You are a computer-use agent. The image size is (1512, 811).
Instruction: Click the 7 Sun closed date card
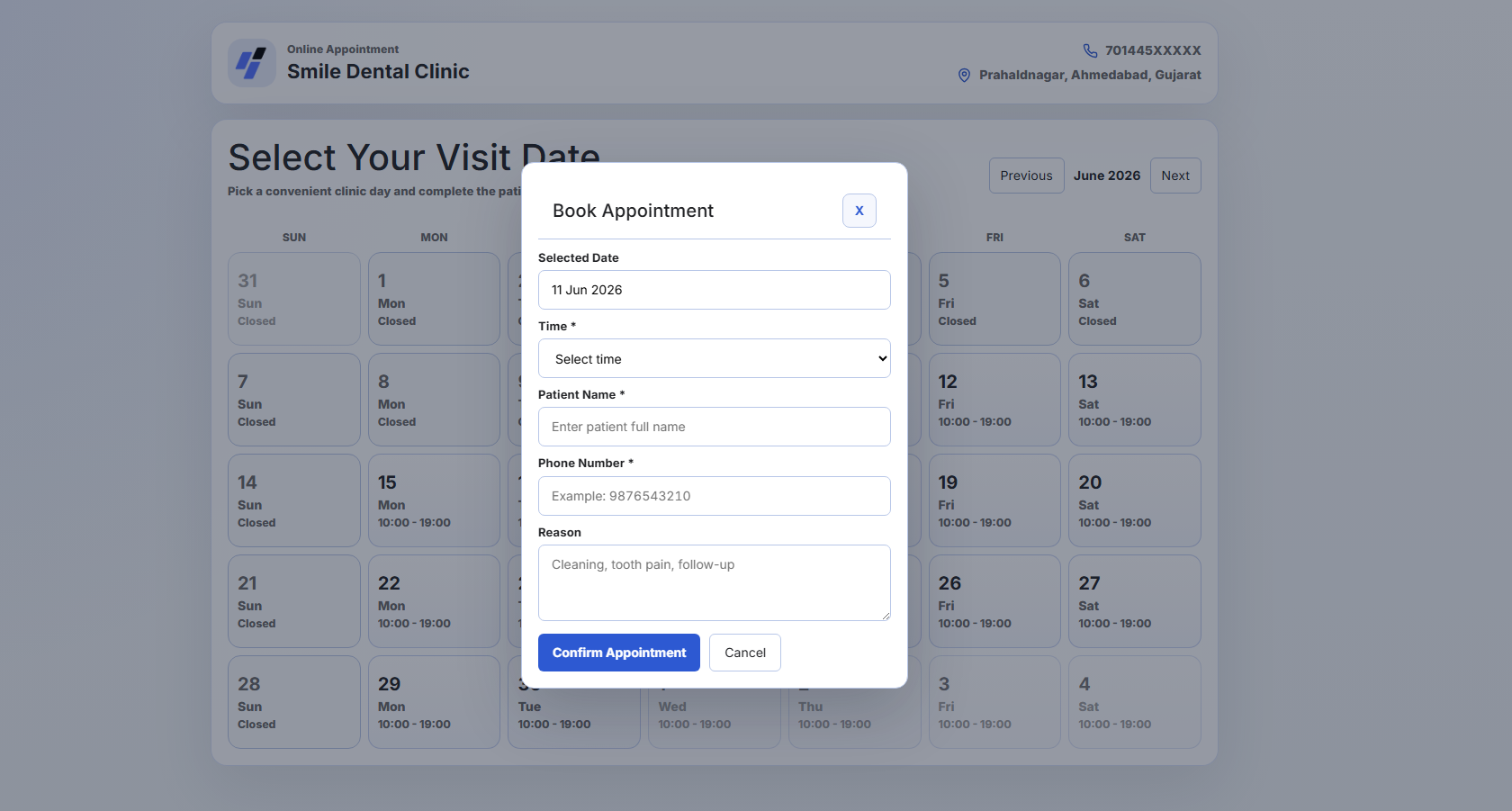pos(294,400)
